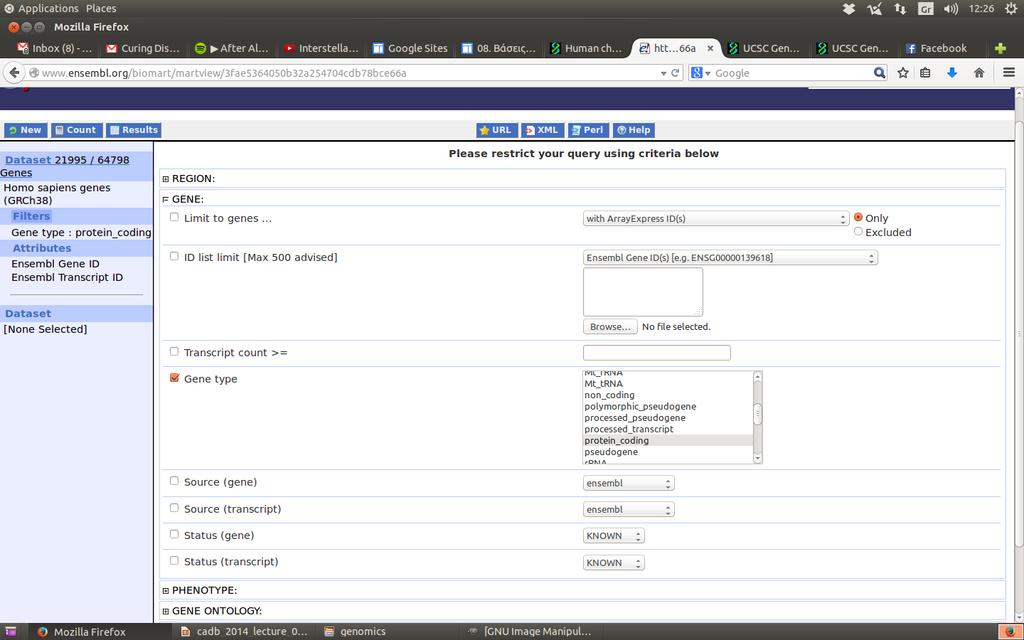The image size is (1024, 640).
Task: Reload the page
Action: click(x=675, y=73)
